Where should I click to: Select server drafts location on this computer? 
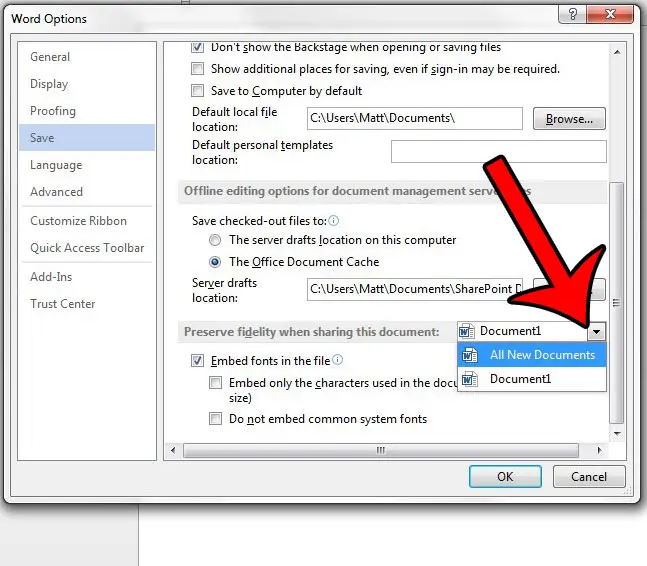(x=215, y=240)
